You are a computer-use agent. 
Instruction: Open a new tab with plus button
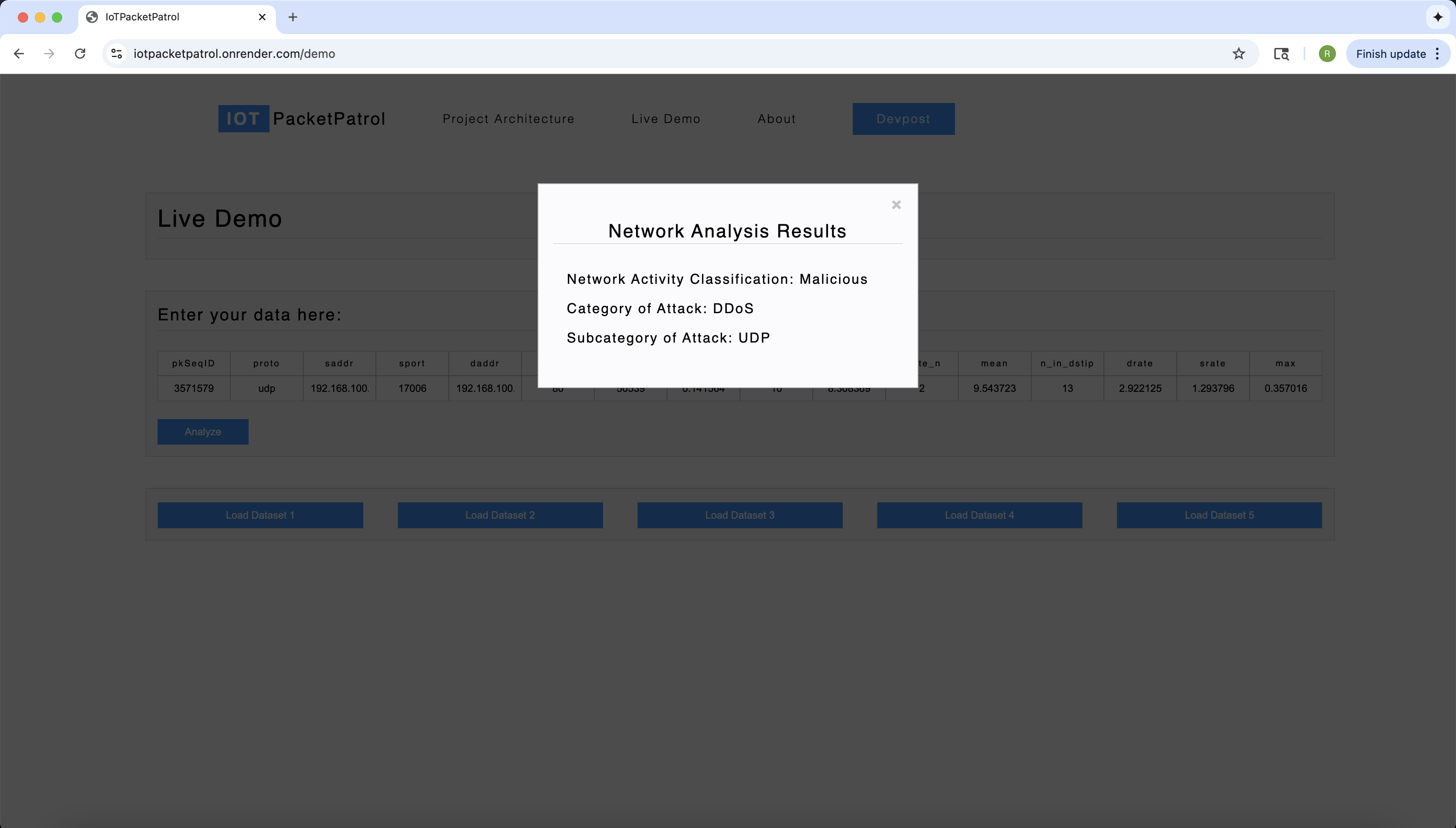(x=292, y=17)
